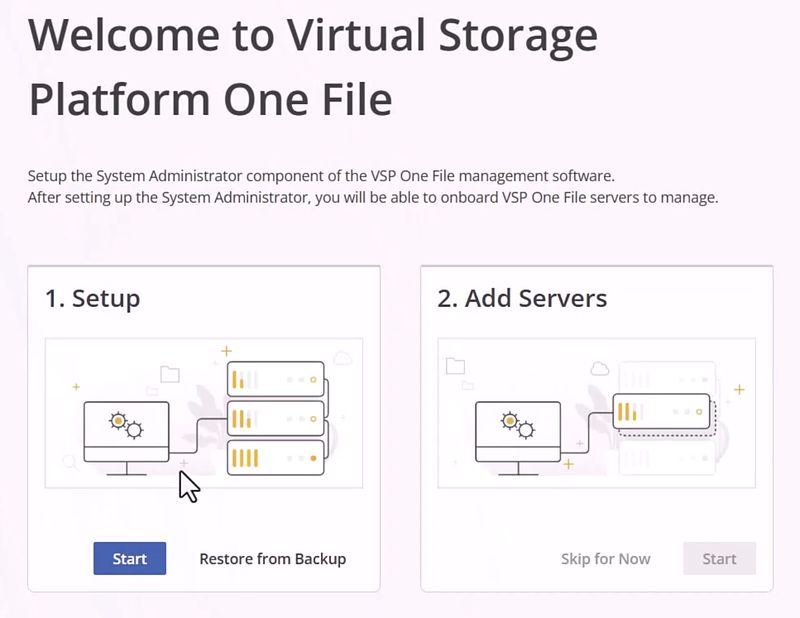Click the Welcome to Virtual Storage Platform heading
The image size is (800, 618).
313,67
